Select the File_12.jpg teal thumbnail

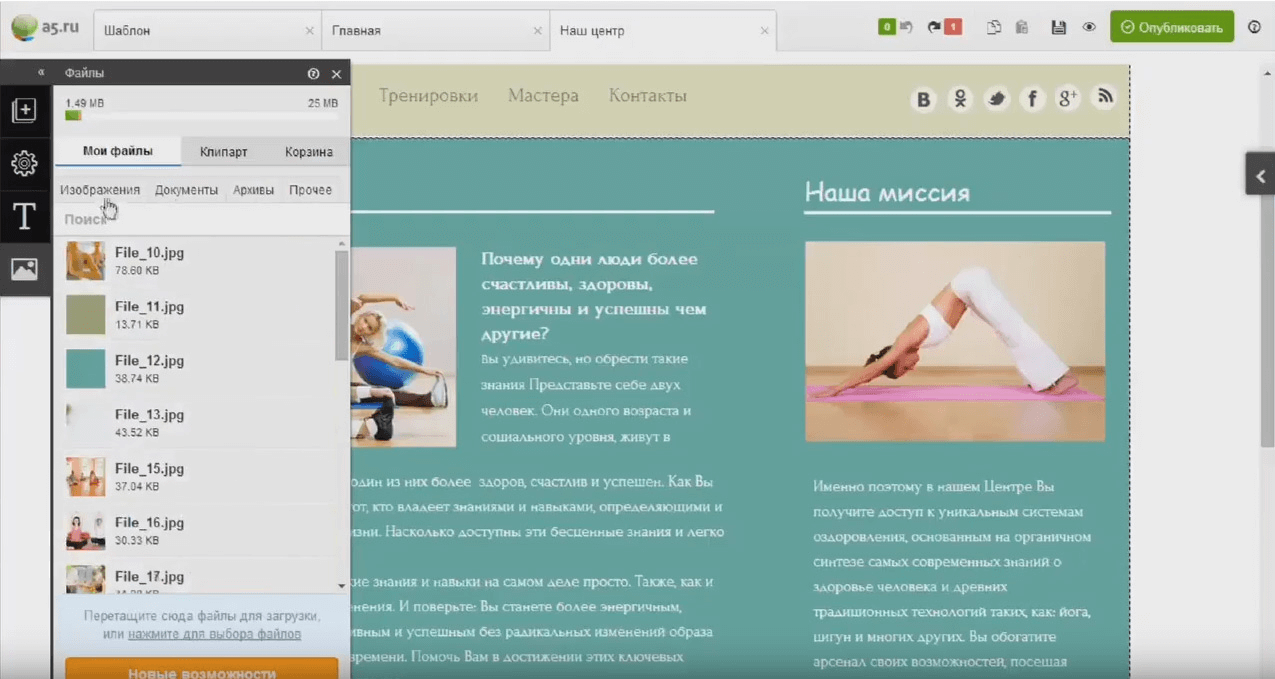point(85,368)
